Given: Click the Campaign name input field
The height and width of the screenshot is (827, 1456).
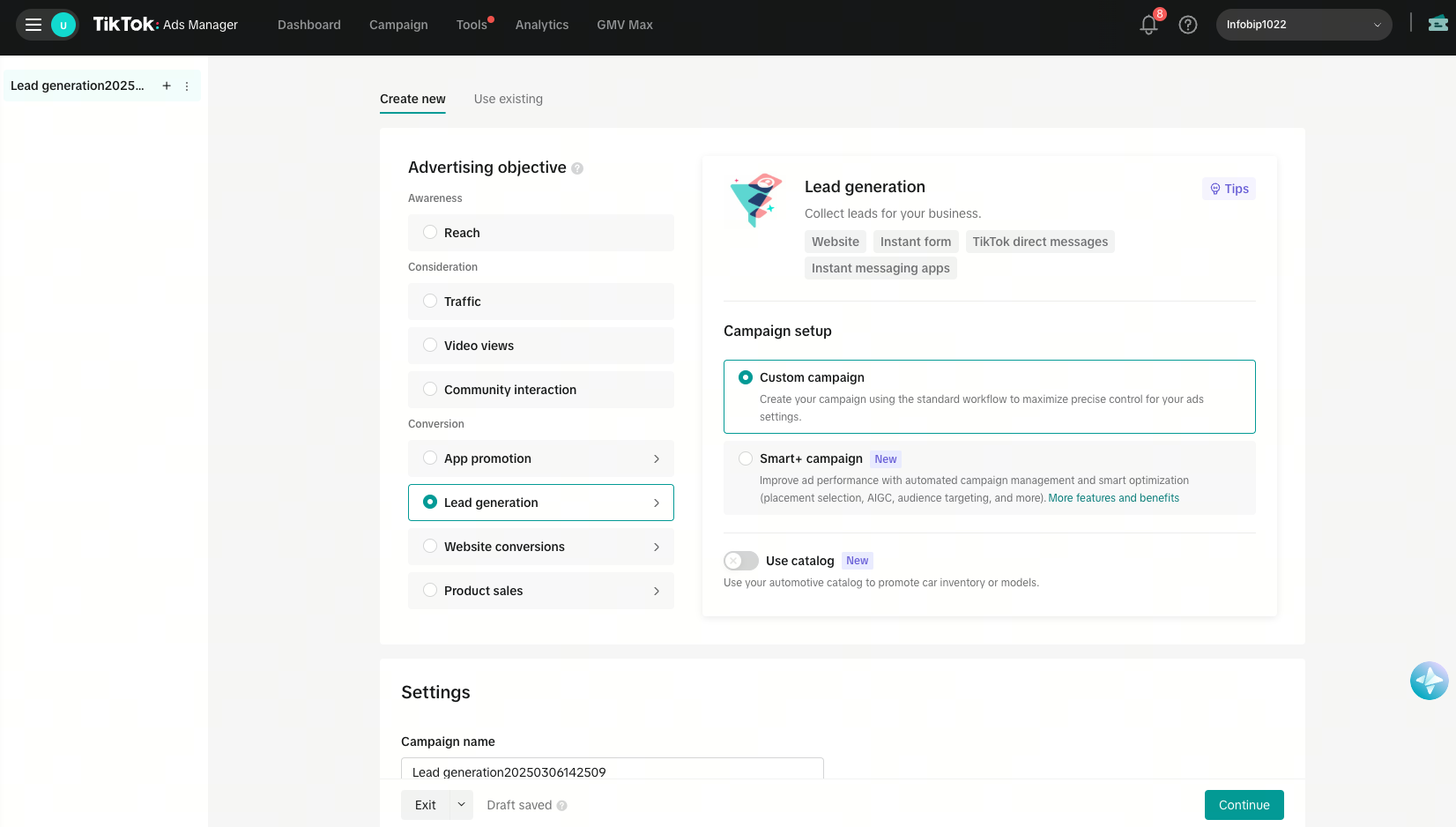Looking at the screenshot, I should 613,769.
